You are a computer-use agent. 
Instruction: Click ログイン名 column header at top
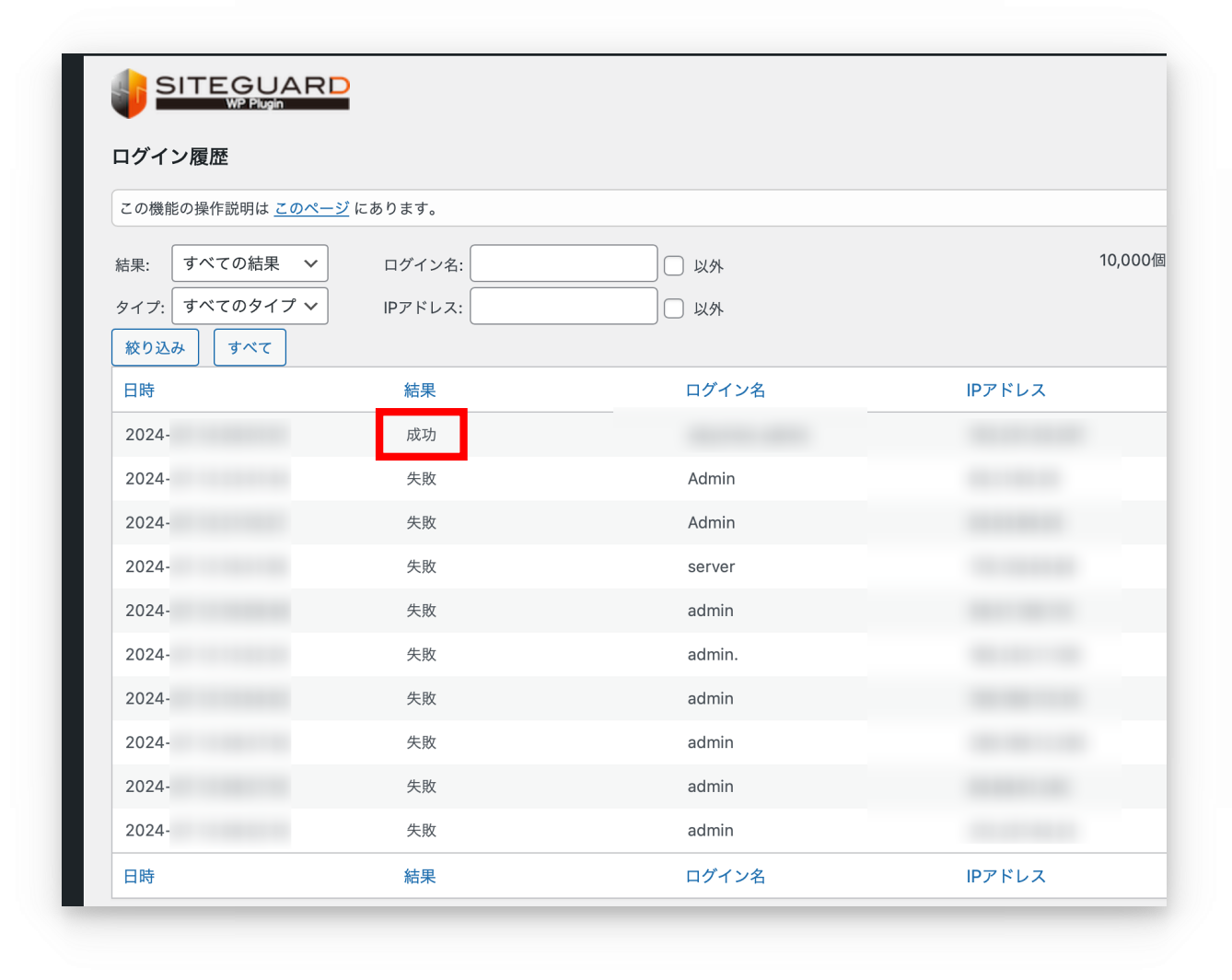(726, 391)
